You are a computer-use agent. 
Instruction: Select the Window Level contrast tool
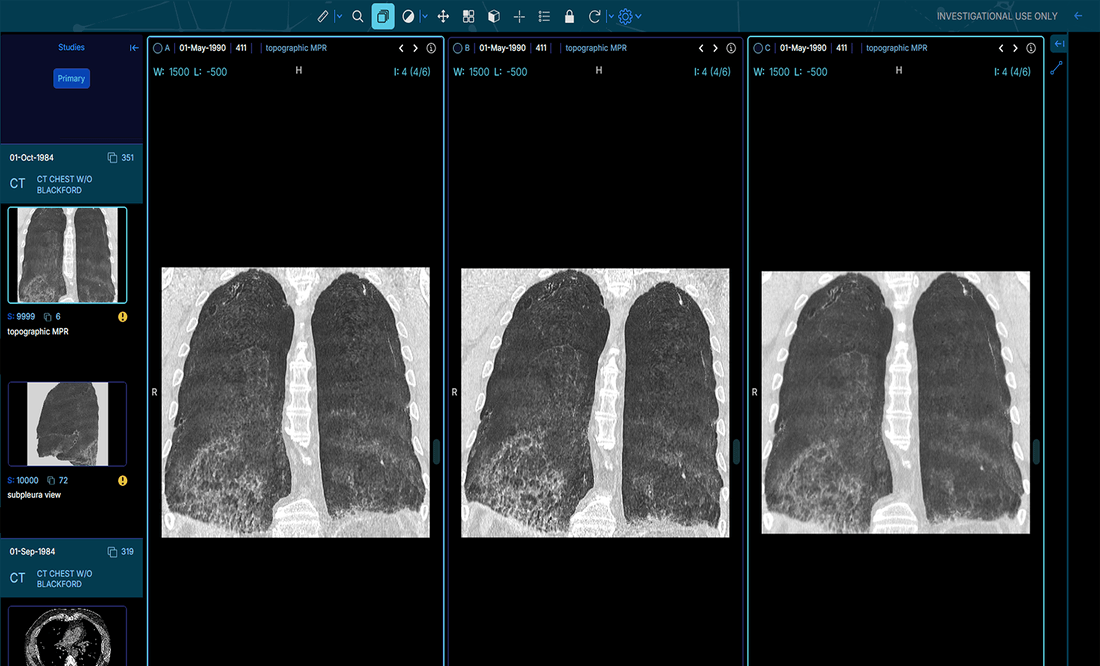click(x=408, y=16)
